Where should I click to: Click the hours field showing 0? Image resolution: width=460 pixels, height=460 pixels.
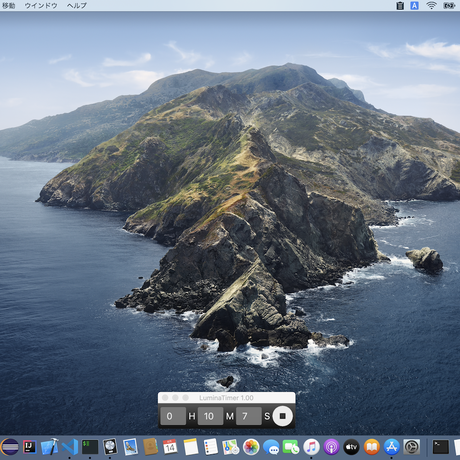click(x=173, y=416)
